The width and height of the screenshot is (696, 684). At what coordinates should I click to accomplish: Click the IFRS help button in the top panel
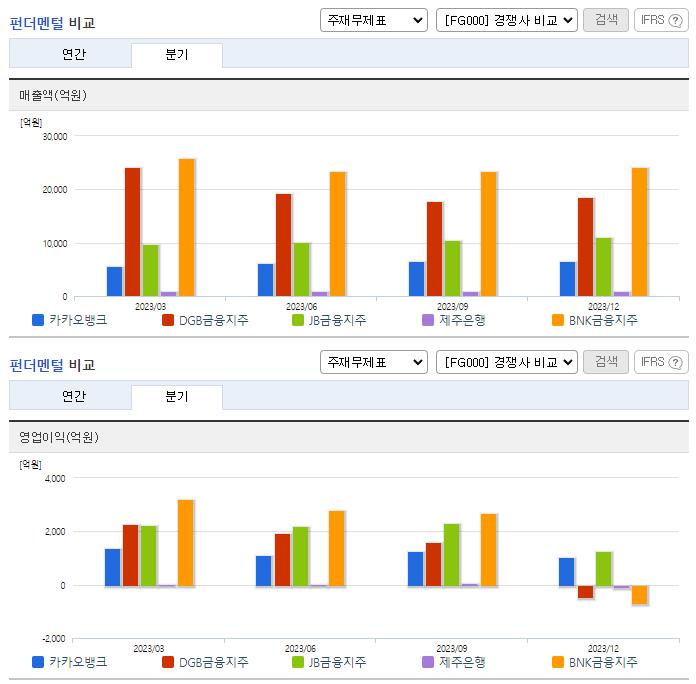pos(661,20)
